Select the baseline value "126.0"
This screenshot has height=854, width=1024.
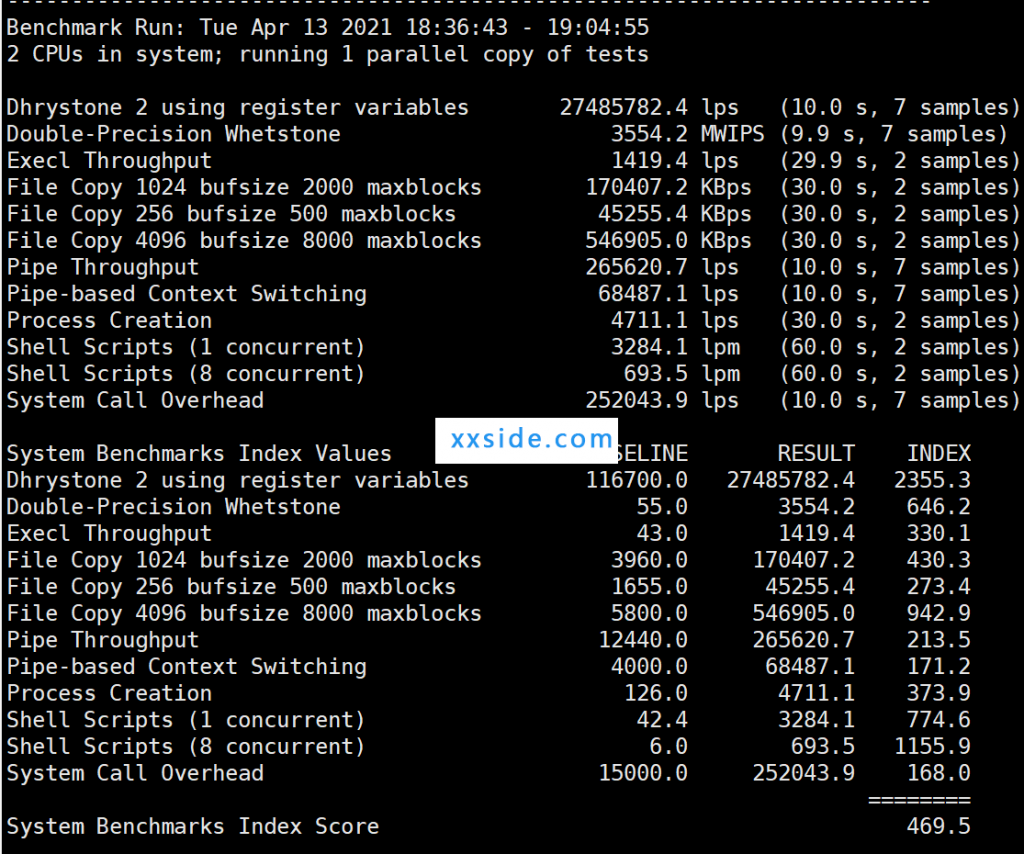tap(656, 693)
